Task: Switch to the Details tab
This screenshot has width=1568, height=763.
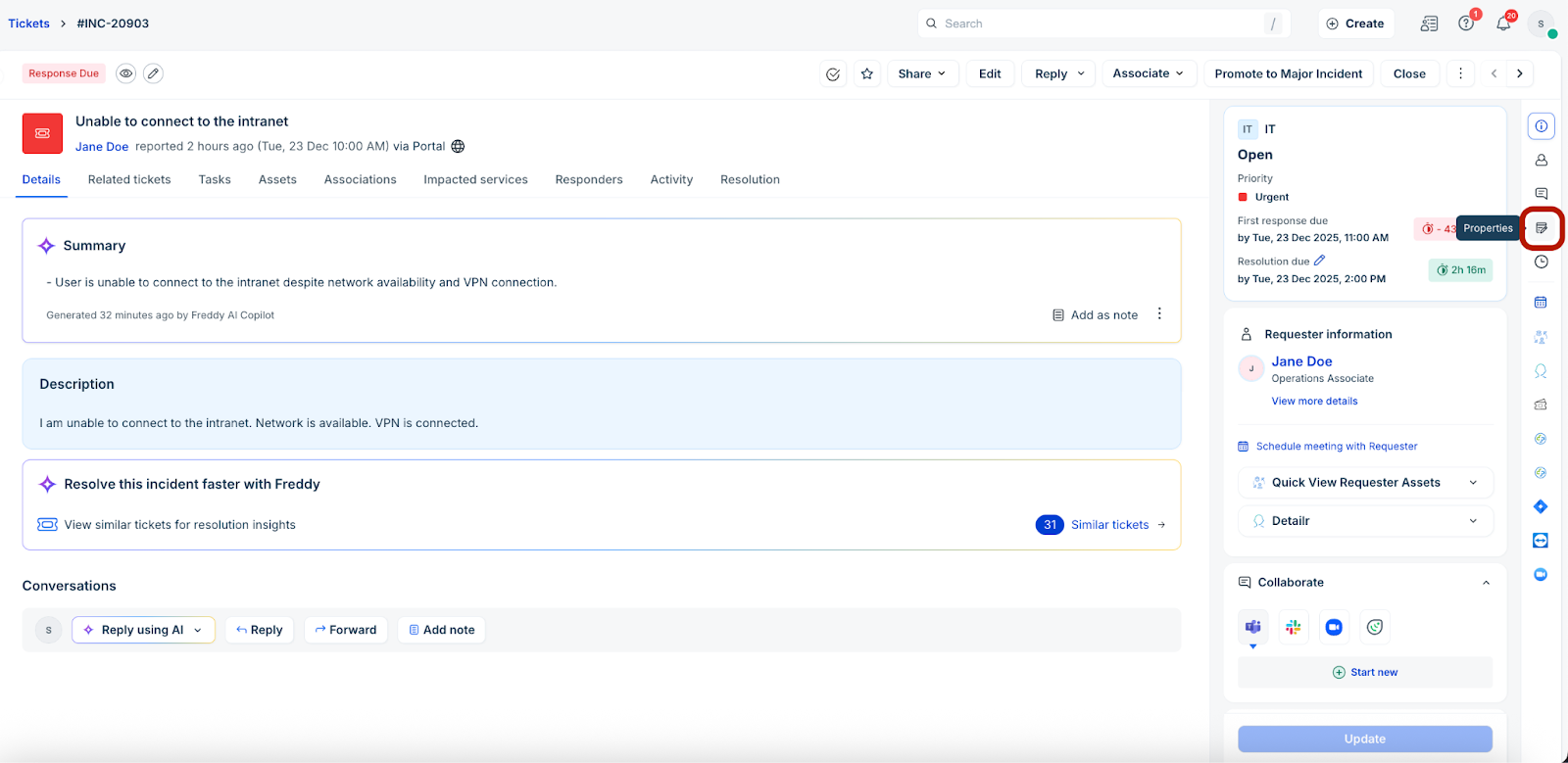Action: pyautogui.click(x=41, y=179)
